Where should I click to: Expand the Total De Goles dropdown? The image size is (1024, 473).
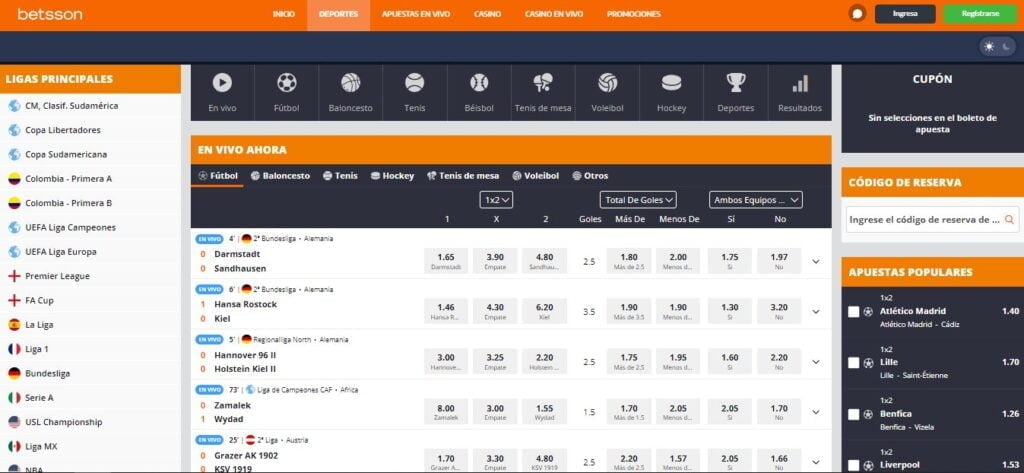point(638,200)
